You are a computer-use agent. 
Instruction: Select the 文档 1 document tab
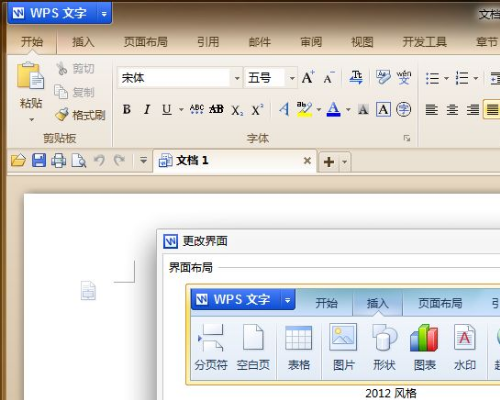(x=235, y=161)
